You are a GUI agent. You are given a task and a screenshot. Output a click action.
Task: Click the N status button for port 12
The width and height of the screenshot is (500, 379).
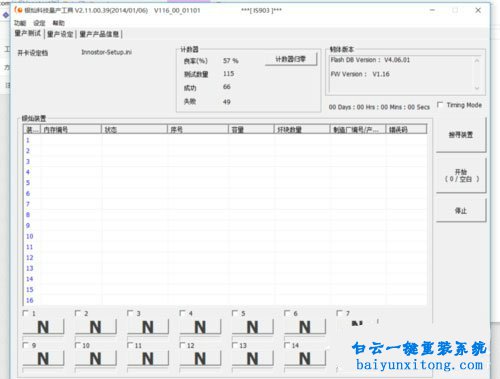[x=200, y=359]
